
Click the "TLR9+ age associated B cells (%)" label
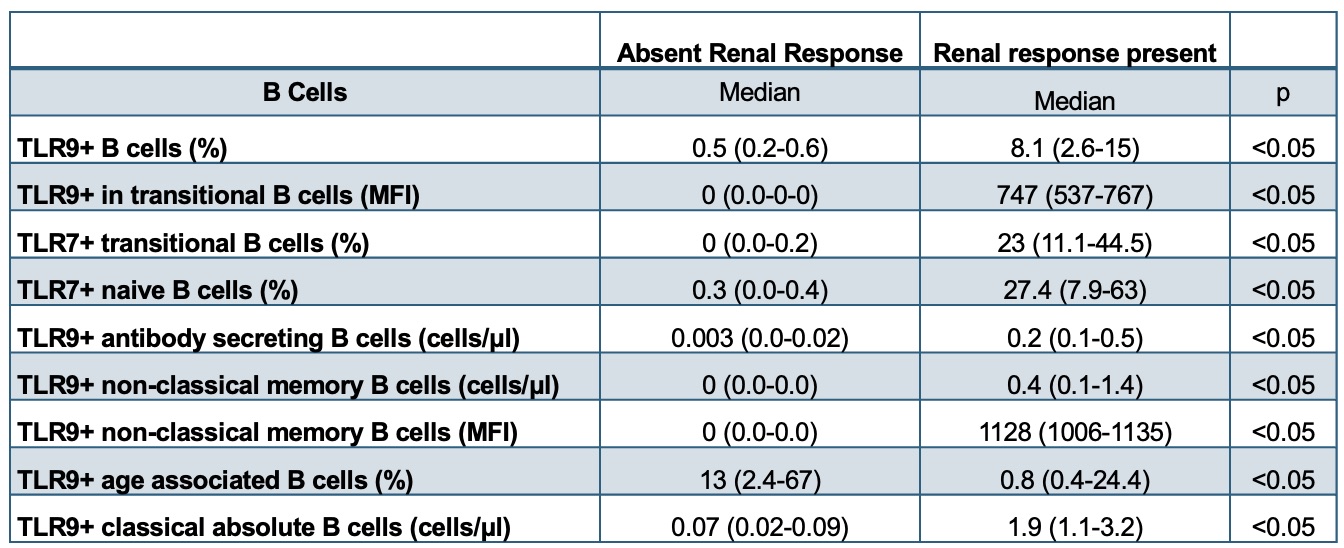[216, 479]
